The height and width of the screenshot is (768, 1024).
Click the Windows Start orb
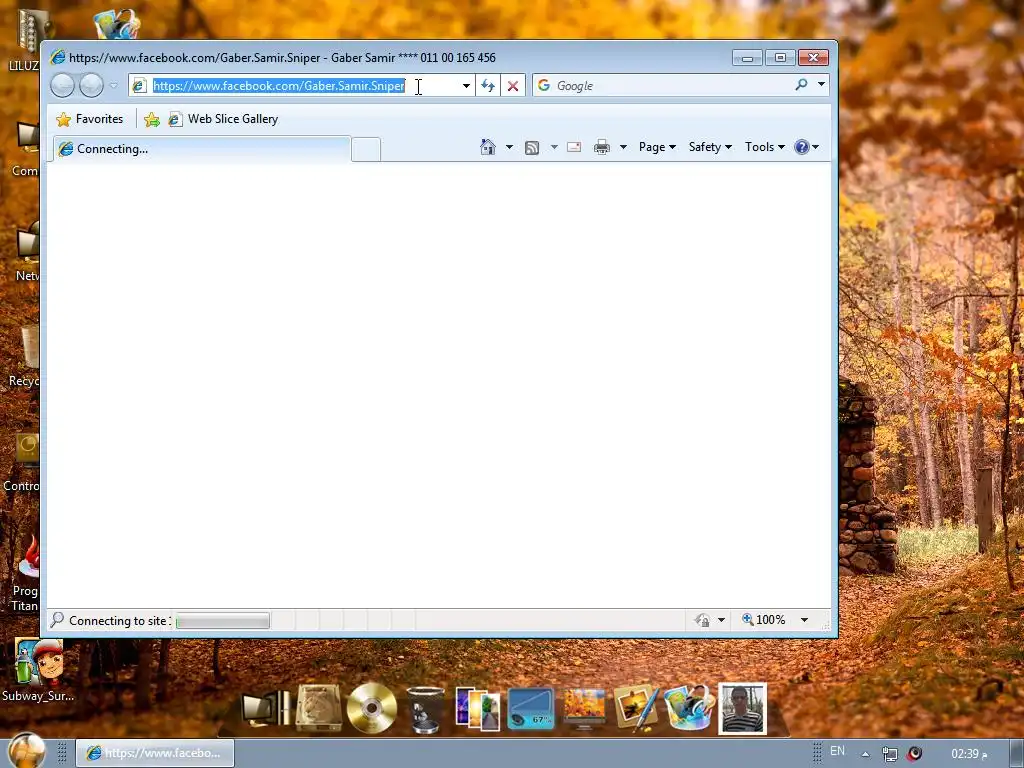(x=26, y=751)
